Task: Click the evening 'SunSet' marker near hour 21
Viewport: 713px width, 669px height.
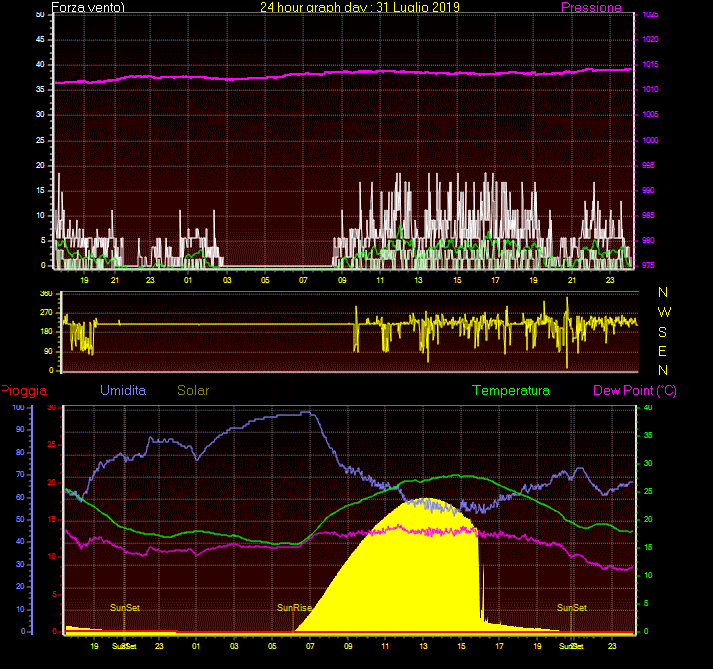Action: [572, 608]
